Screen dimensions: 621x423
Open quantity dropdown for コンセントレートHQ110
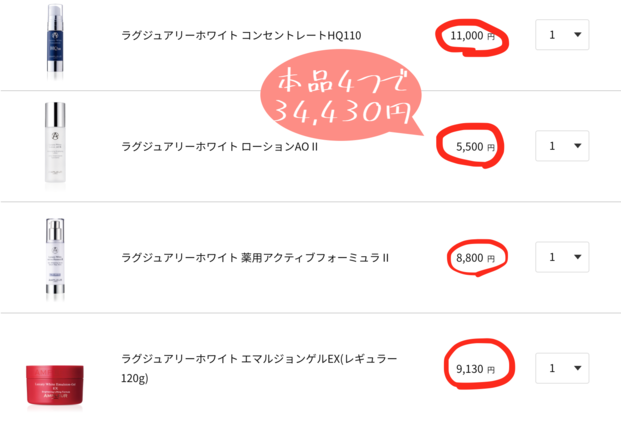[562, 35]
